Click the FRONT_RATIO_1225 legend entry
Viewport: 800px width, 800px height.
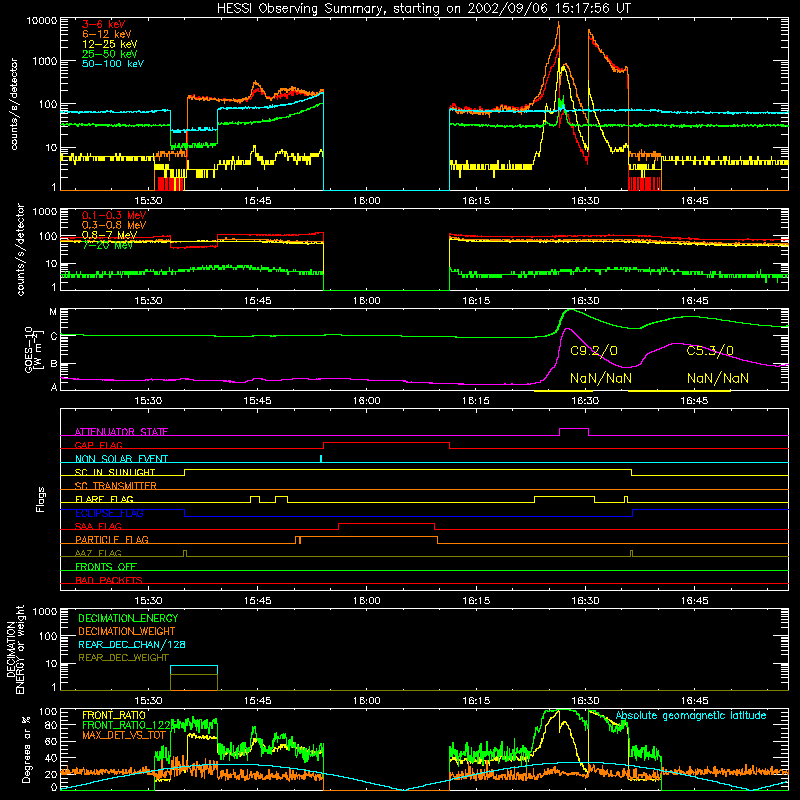click(126, 725)
